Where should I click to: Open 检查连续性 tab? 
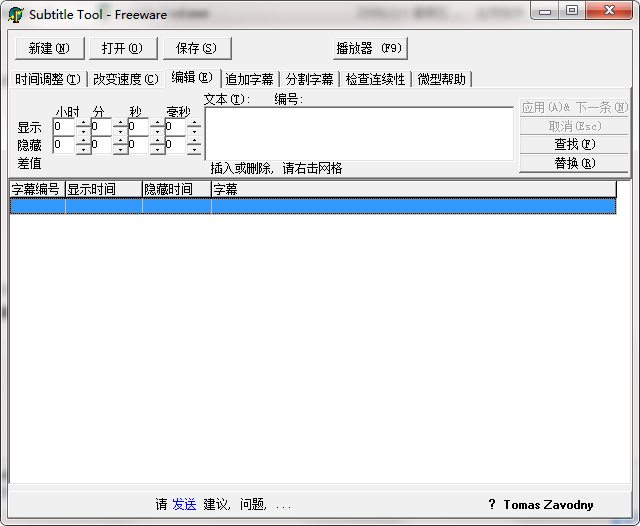tap(376, 79)
